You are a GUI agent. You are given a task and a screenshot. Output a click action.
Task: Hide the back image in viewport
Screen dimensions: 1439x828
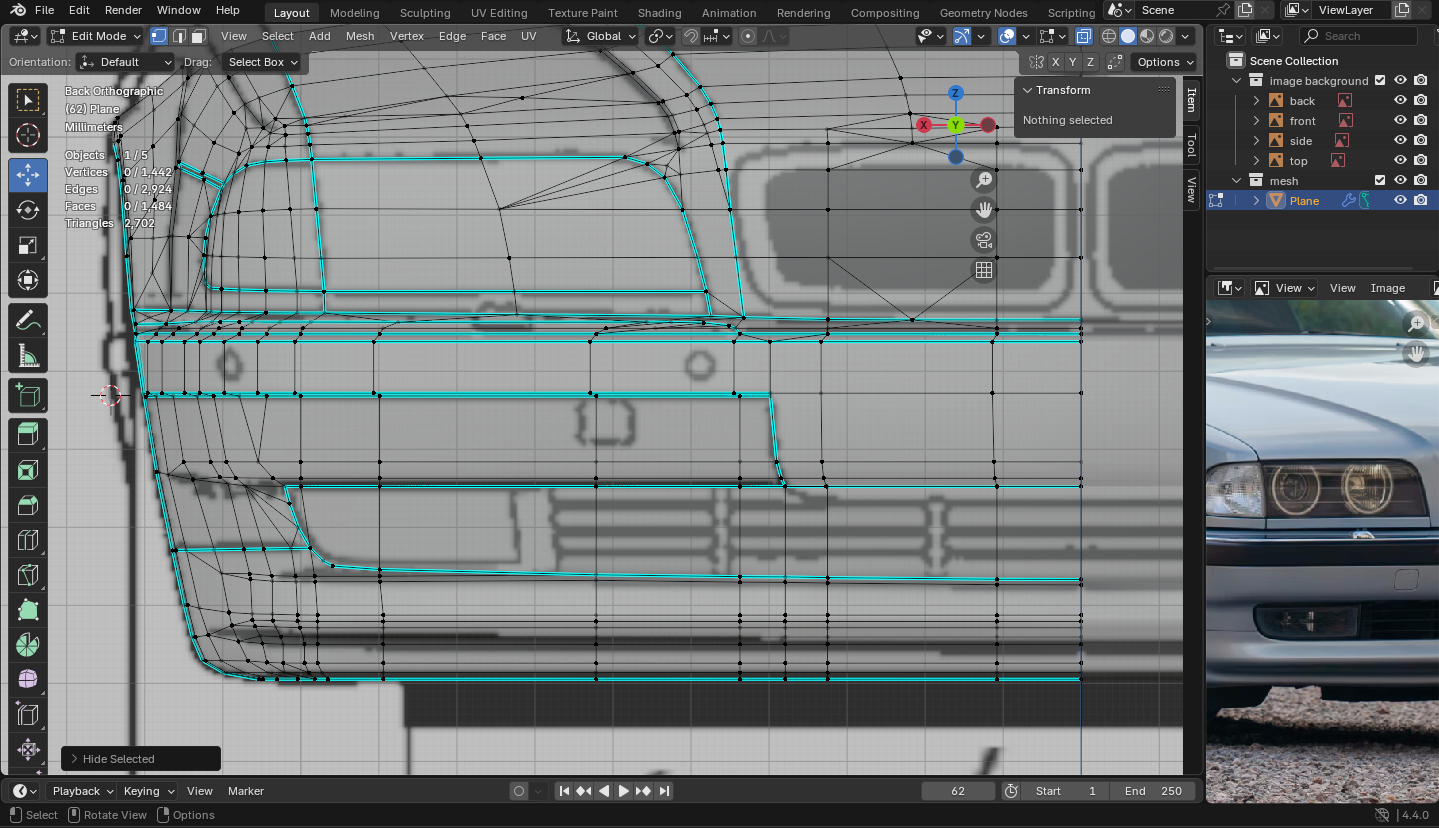[x=1400, y=101]
